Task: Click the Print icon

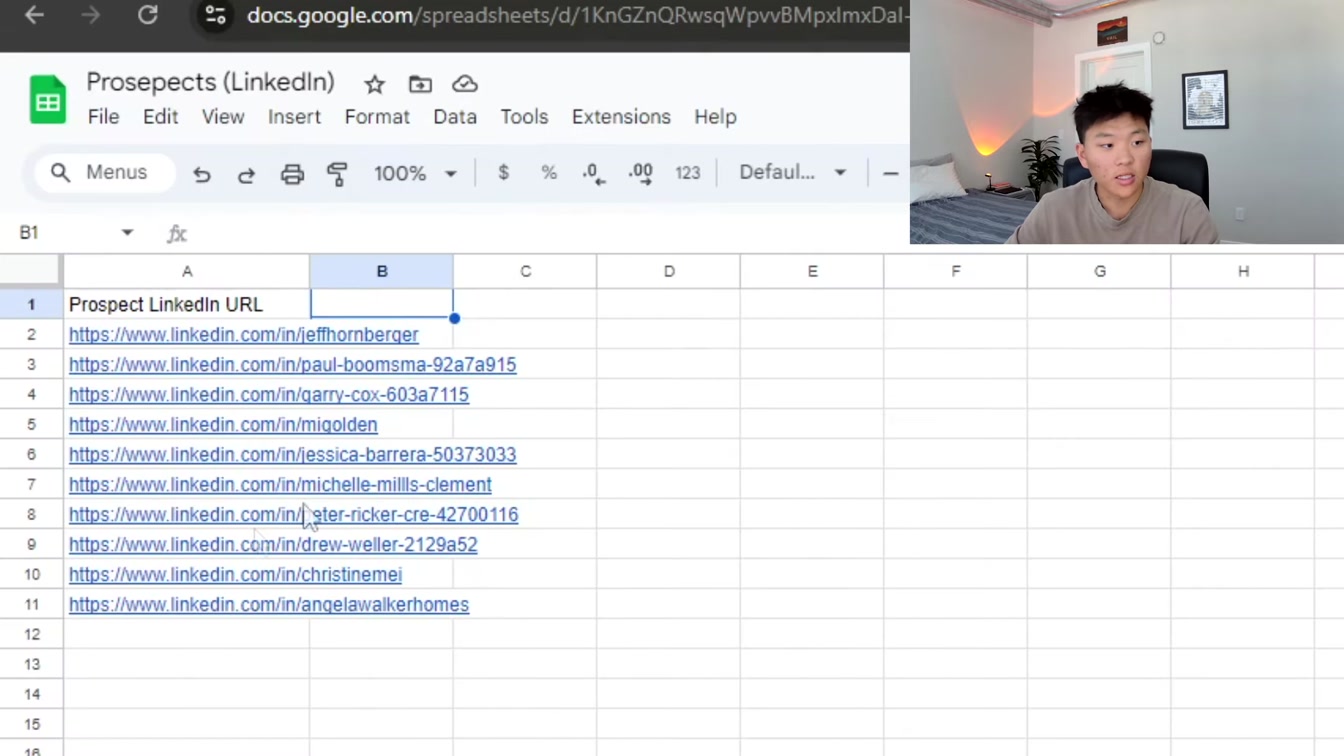Action: click(x=292, y=174)
